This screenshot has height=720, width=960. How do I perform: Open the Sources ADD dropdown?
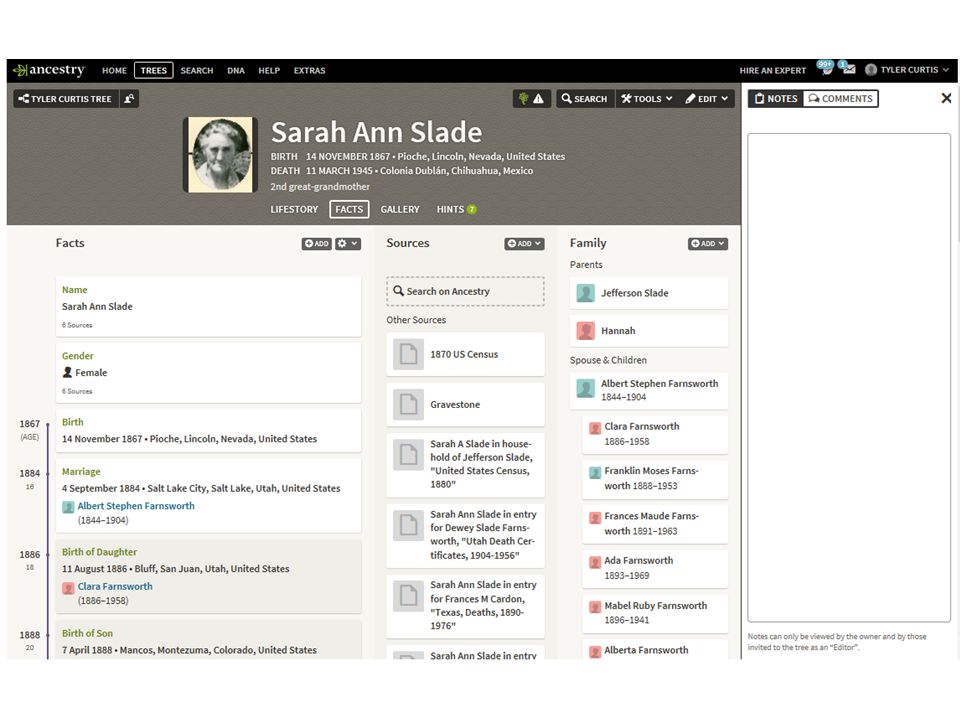click(x=524, y=244)
